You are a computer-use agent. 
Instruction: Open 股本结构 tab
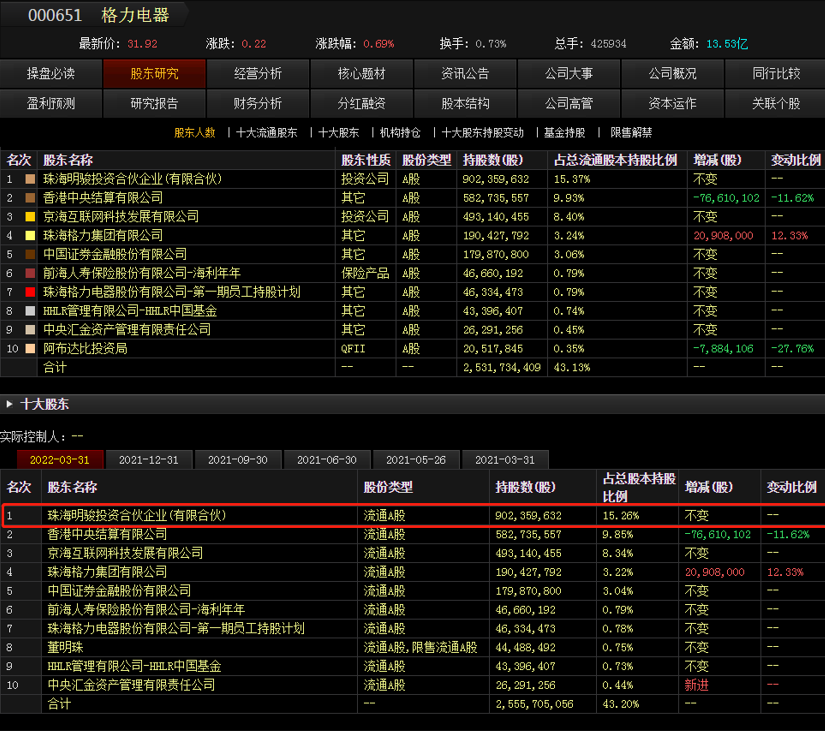click(465, 103)
